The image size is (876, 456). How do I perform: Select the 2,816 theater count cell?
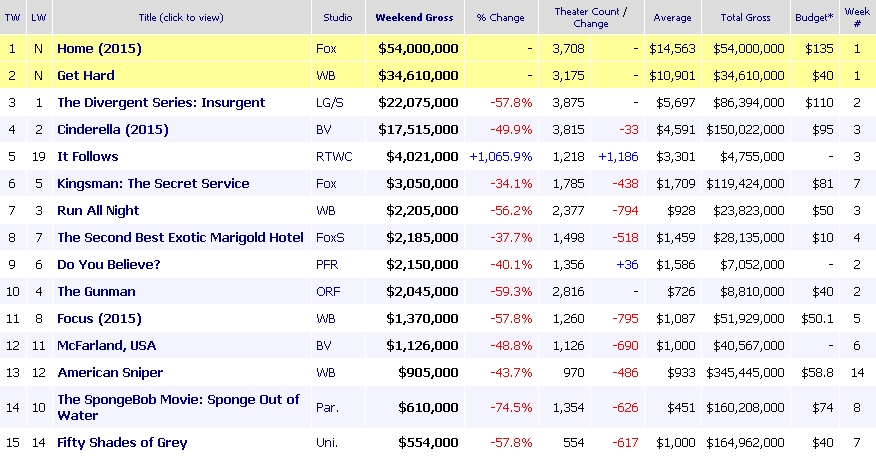click(568, 292)
